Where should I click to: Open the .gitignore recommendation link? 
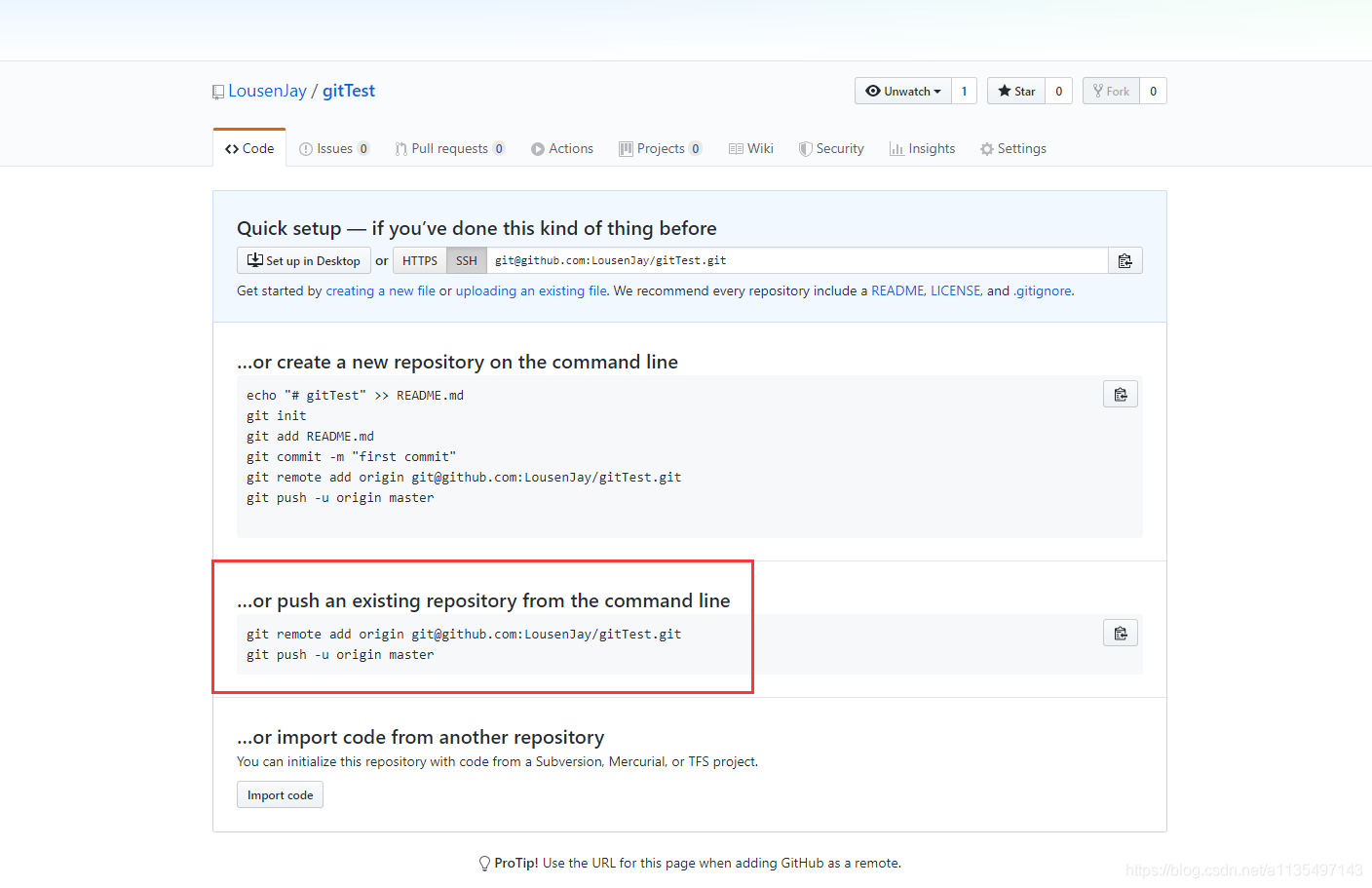[1043, 290]
